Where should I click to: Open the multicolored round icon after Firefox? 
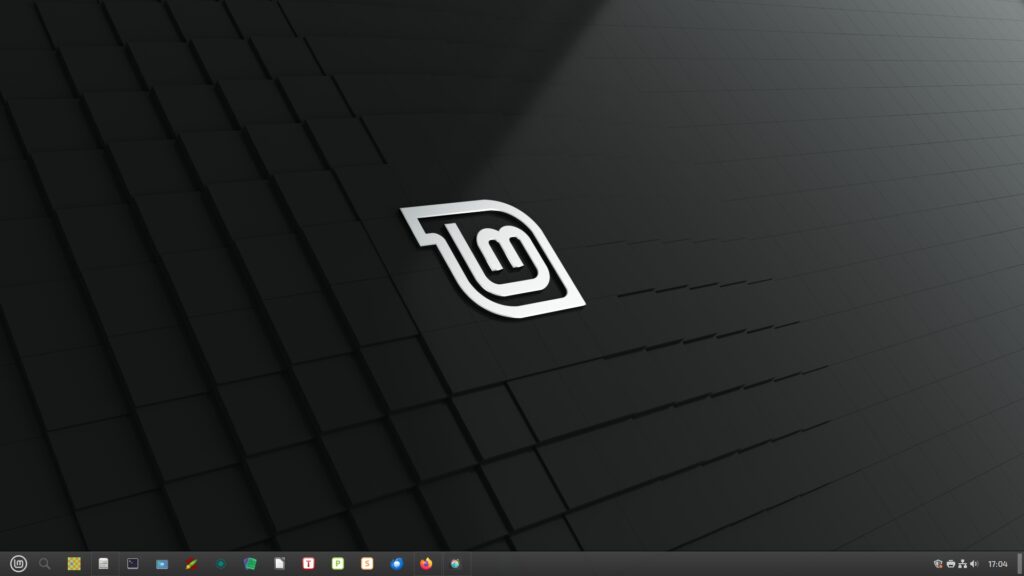pos(456,564)
